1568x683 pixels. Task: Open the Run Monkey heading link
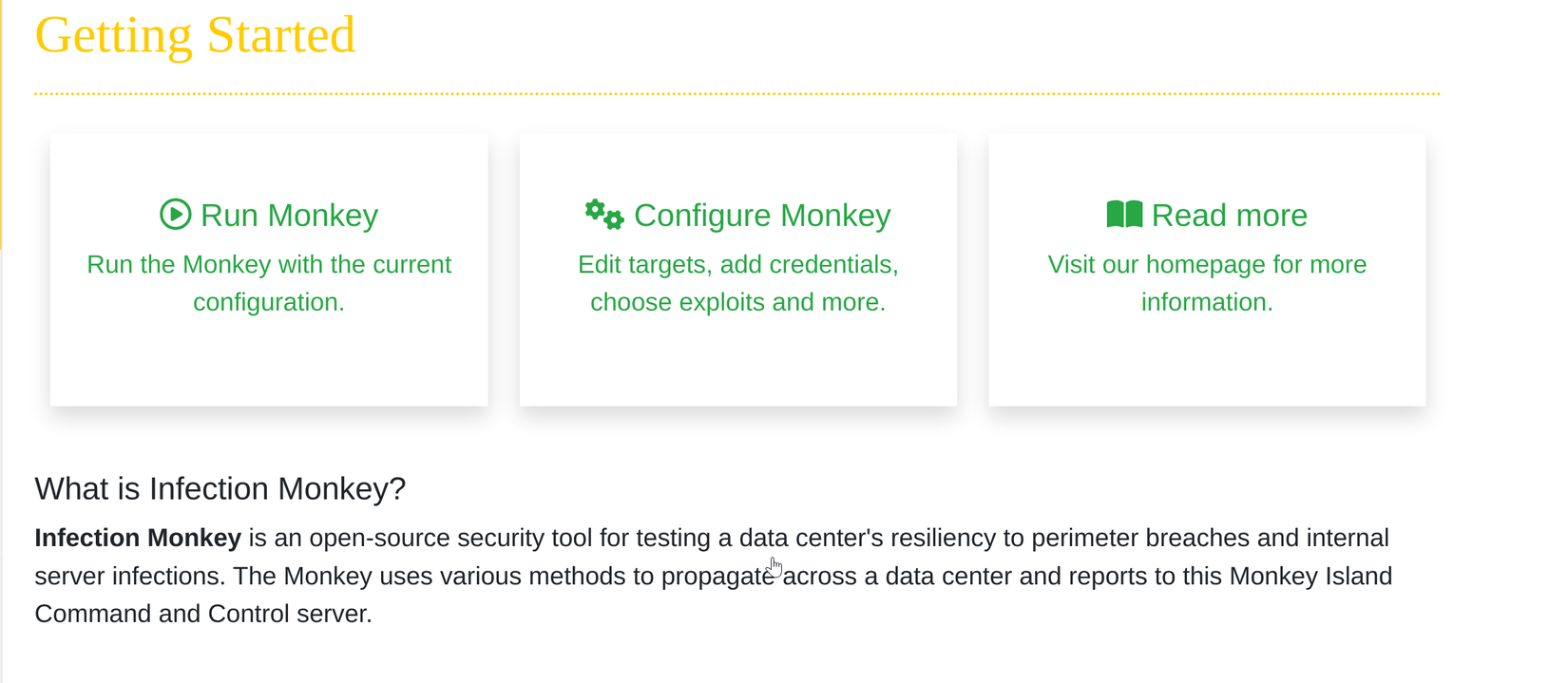pos(289,216)
